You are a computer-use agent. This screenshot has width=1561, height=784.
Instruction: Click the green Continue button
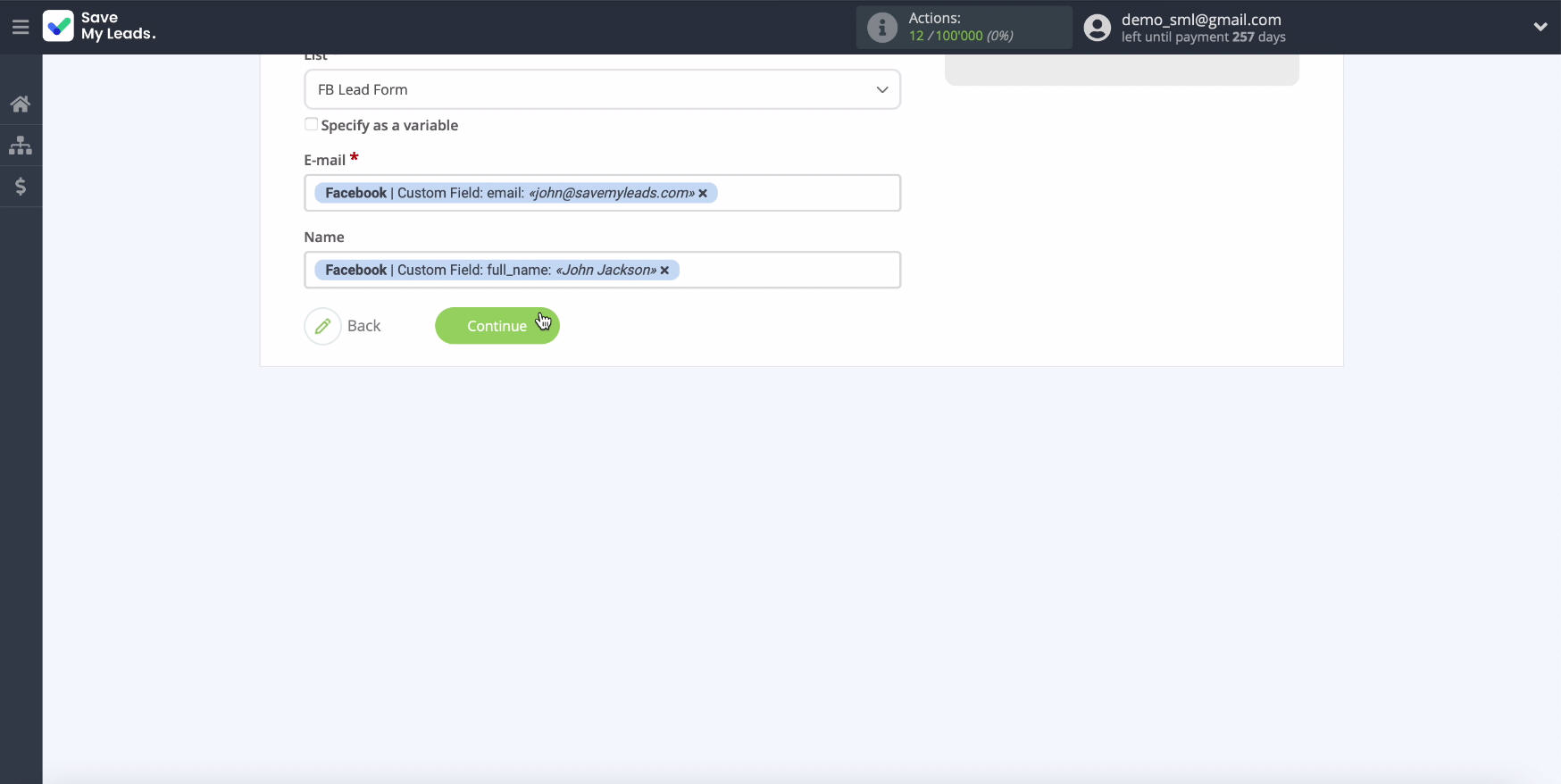click(497, 326)
